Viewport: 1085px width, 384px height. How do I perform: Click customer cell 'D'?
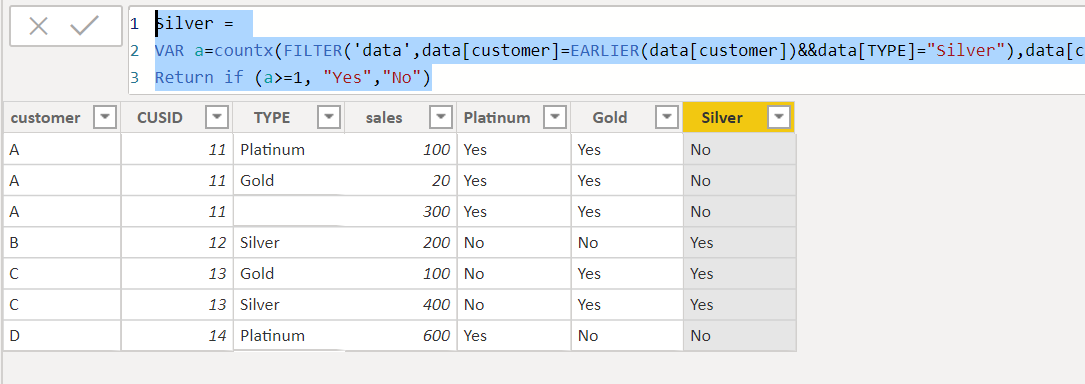62,336
